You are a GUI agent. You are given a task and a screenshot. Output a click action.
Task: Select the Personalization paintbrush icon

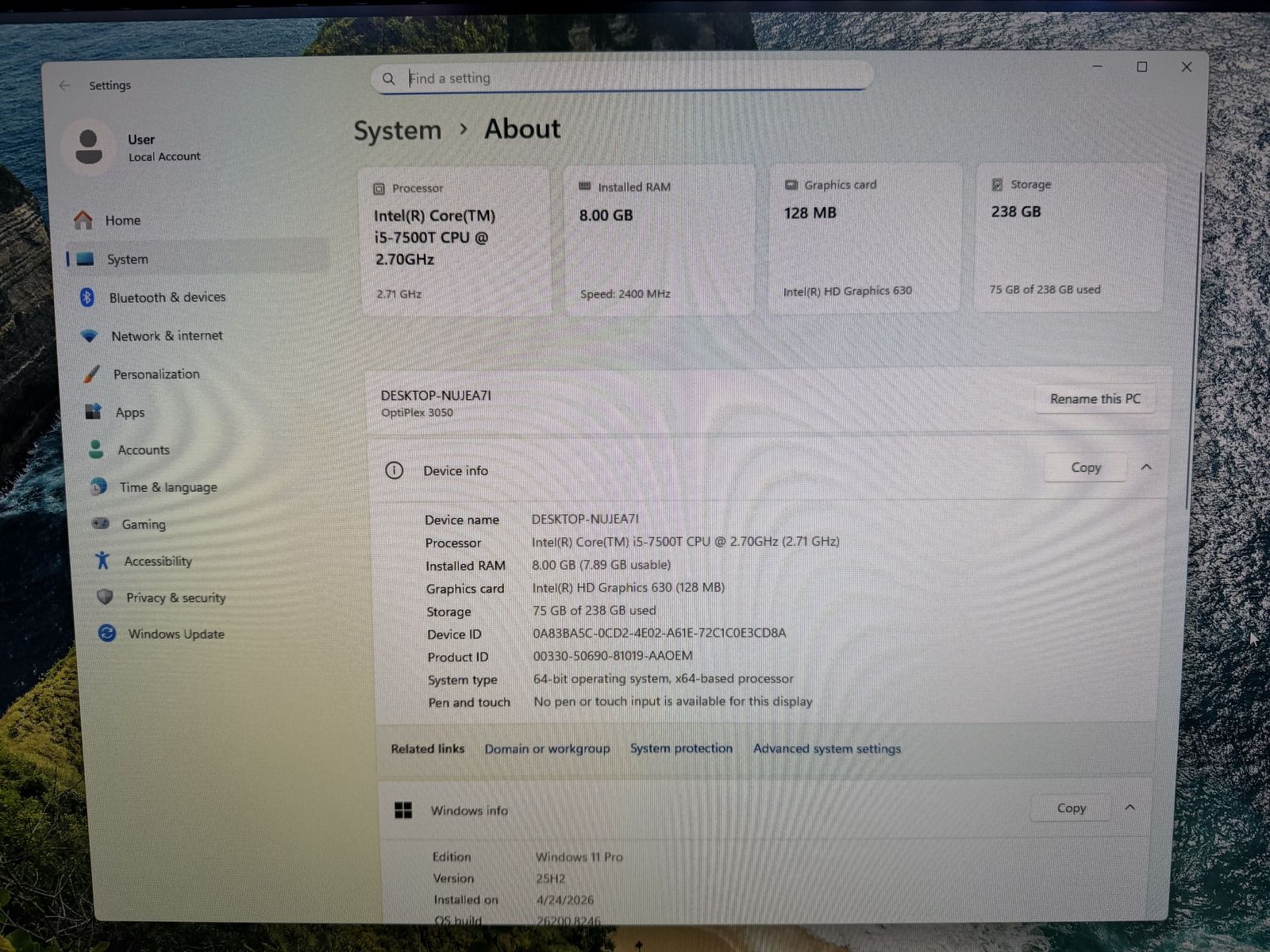(x=92, y=374)
